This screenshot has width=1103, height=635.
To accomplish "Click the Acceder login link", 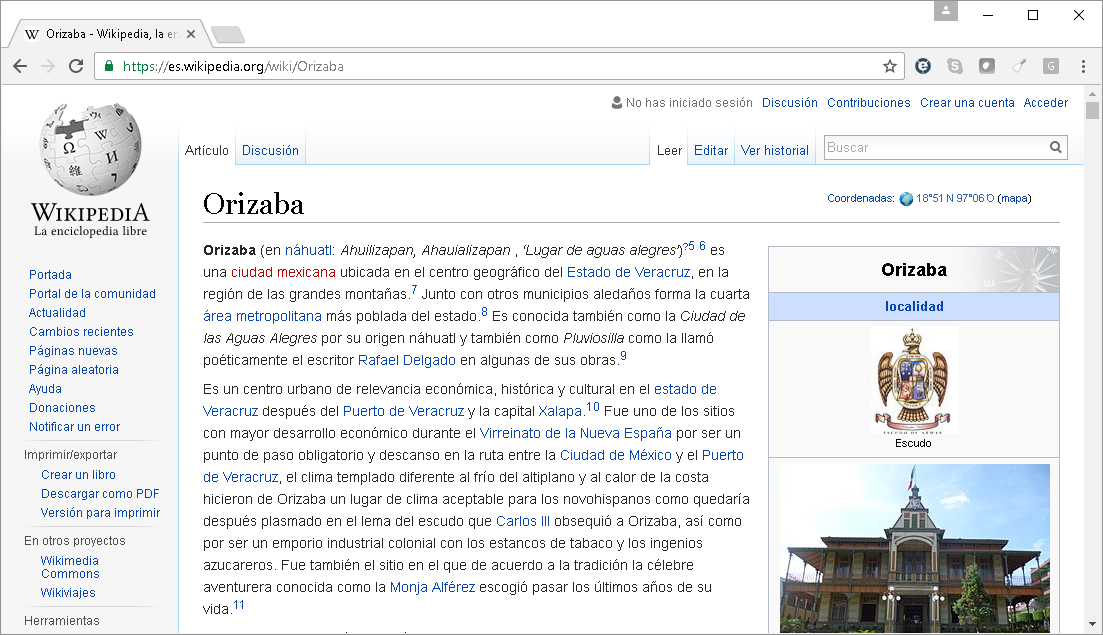I will click(x=1045, y=103).
